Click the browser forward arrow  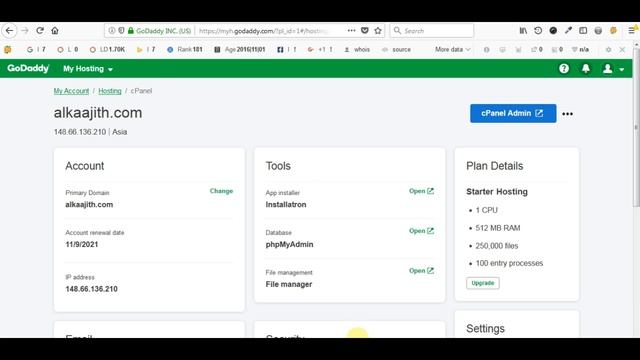(x=25, y=31)
